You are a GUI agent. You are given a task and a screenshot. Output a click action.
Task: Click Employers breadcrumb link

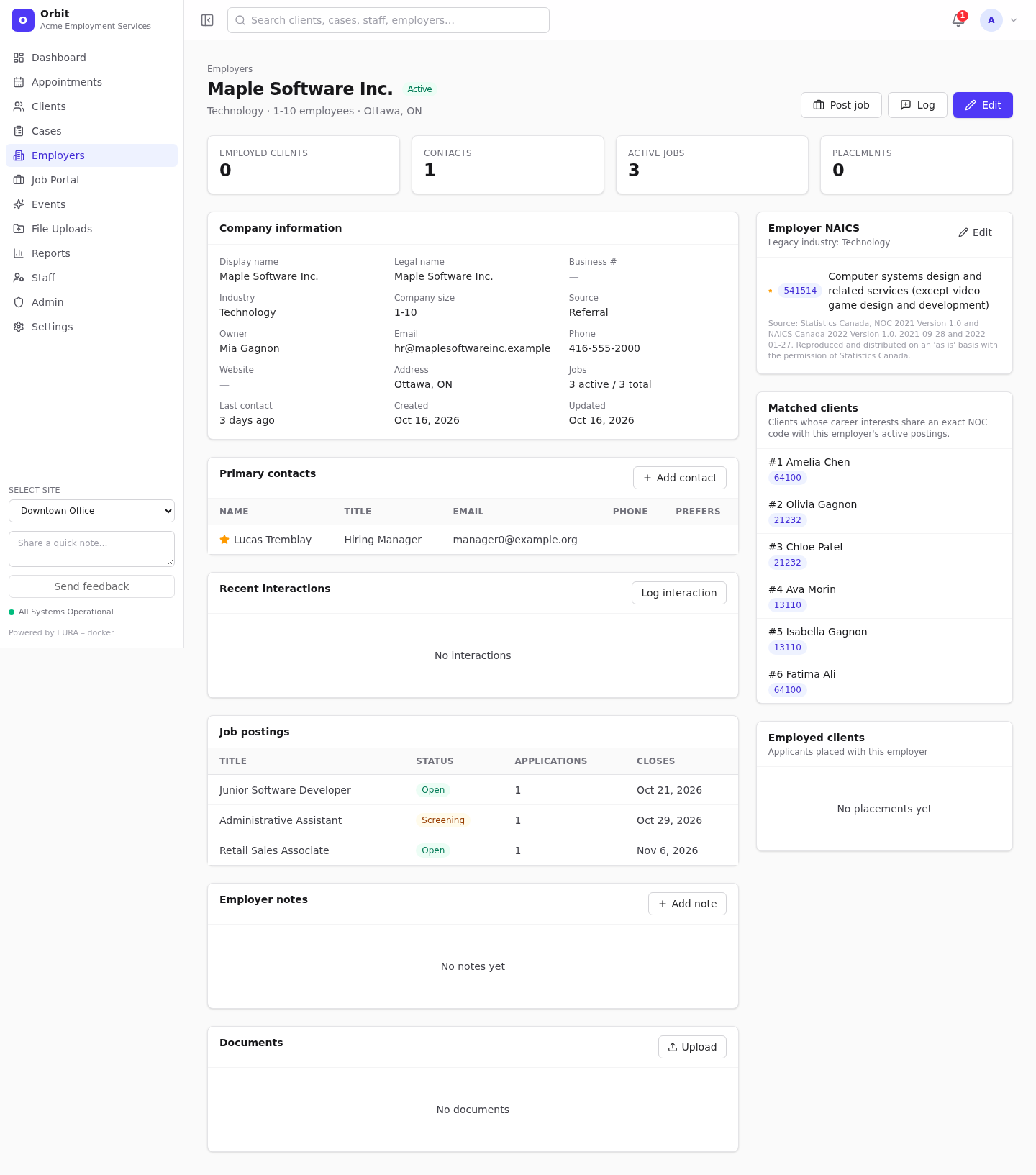pos(230,69)
